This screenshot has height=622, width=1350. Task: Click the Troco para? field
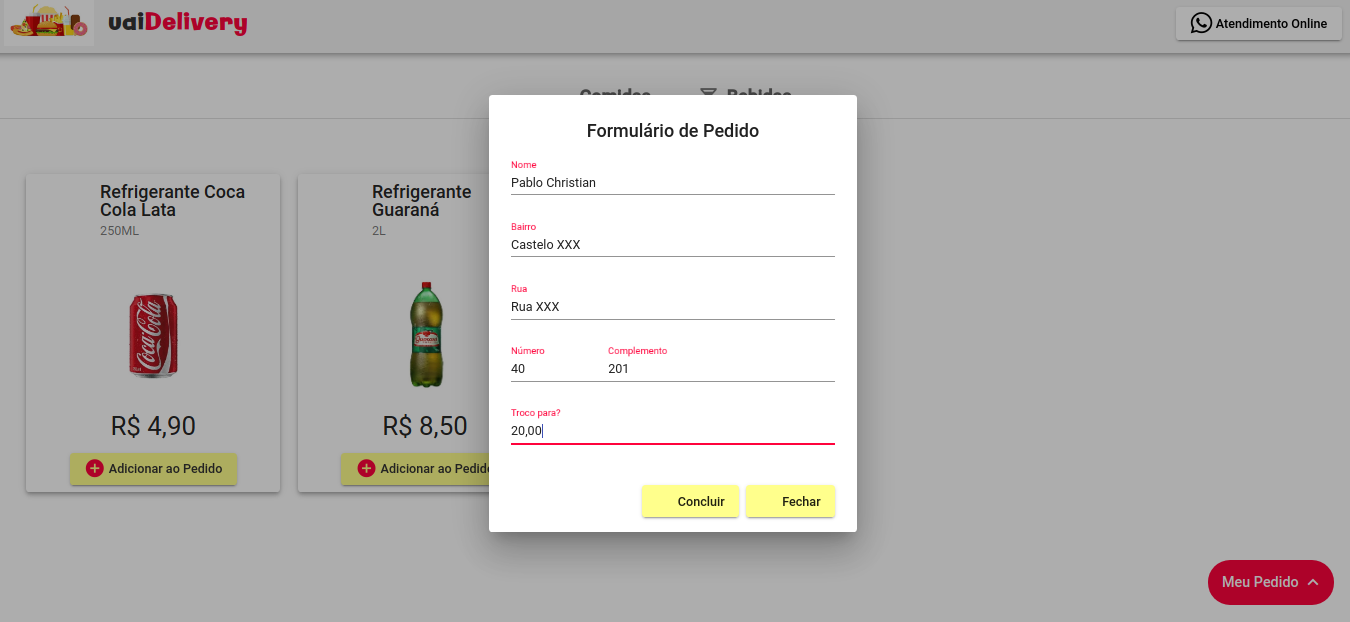673,431
